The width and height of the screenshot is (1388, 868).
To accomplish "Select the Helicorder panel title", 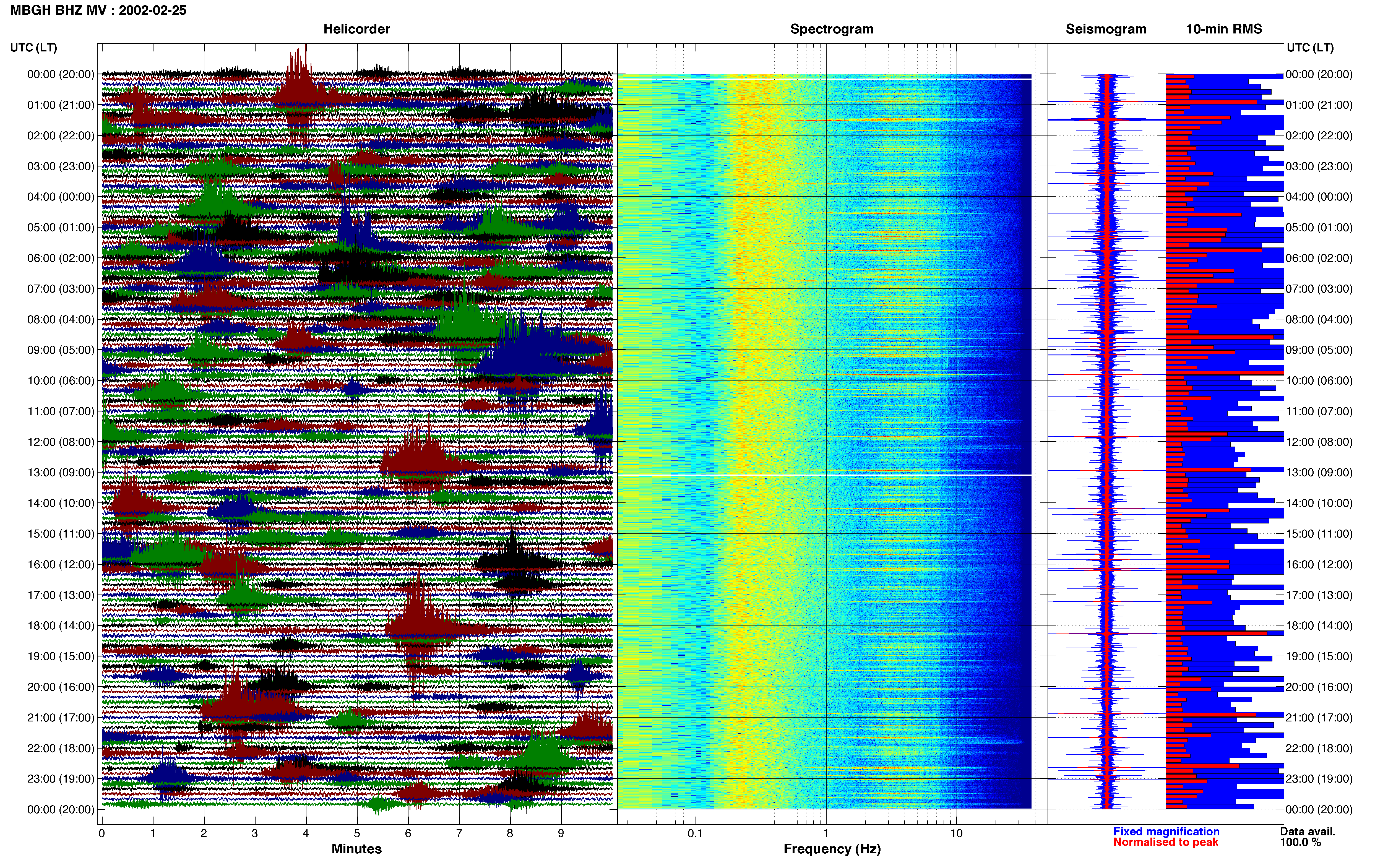I will [x=356, y=29].
